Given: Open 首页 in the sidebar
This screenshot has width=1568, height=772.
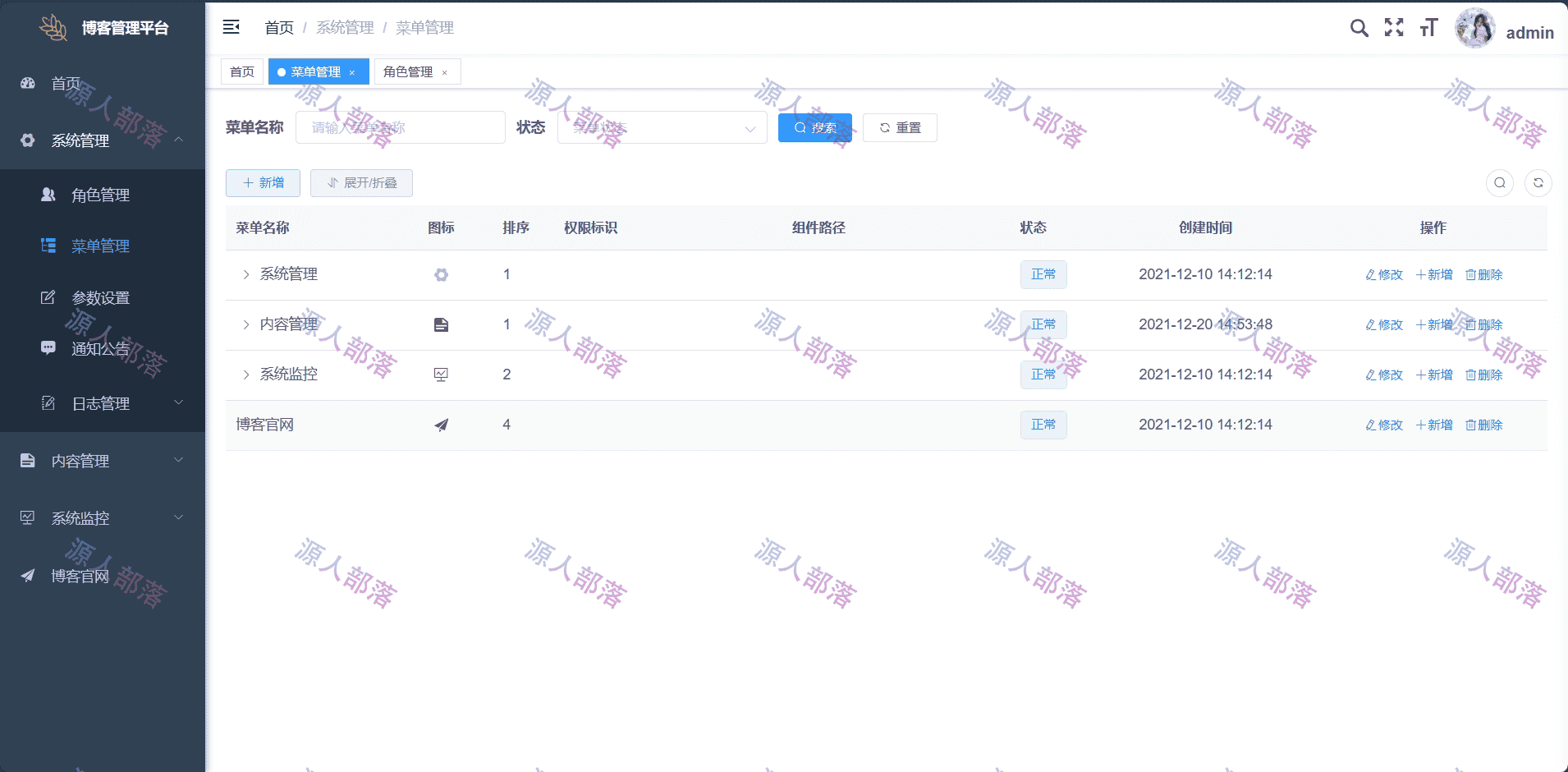Looking at the screenshot, I should click(x=103, y=83).
